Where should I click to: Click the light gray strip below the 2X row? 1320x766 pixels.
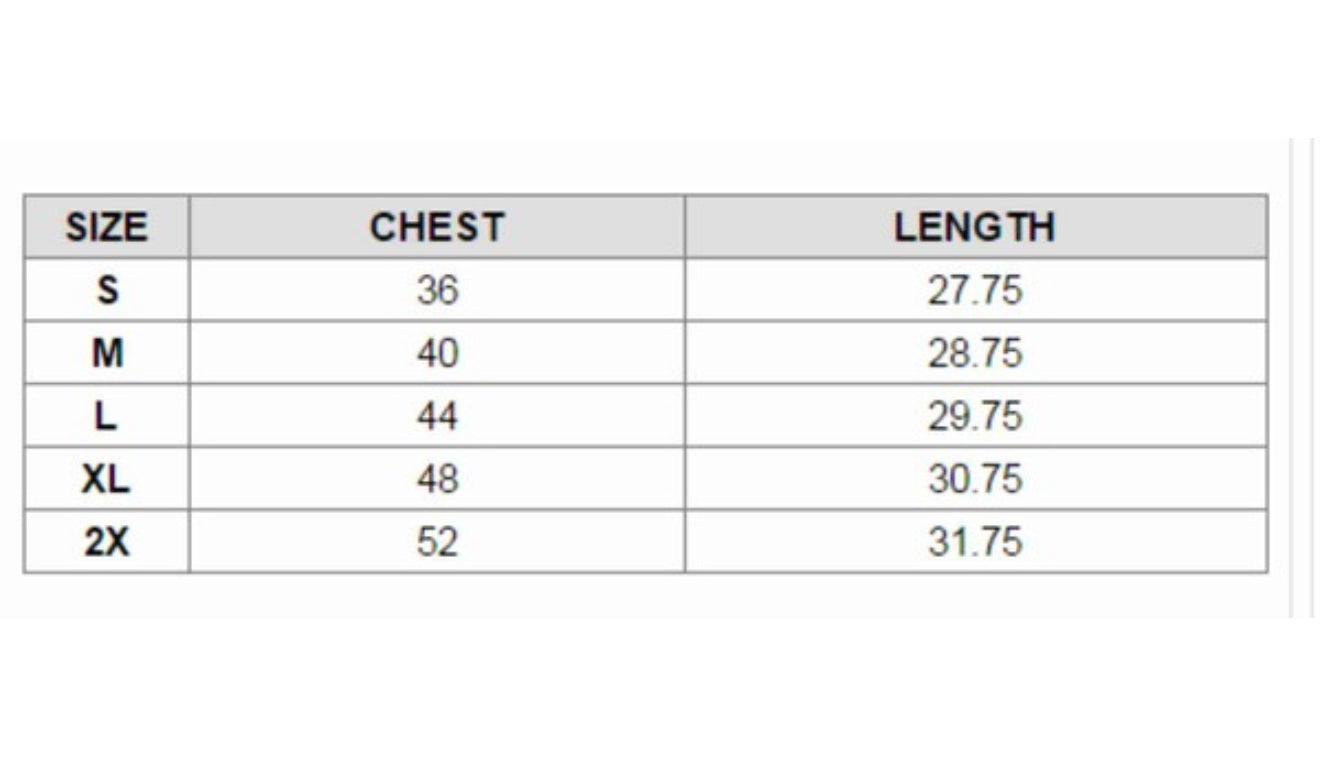[x=645, y=595]
